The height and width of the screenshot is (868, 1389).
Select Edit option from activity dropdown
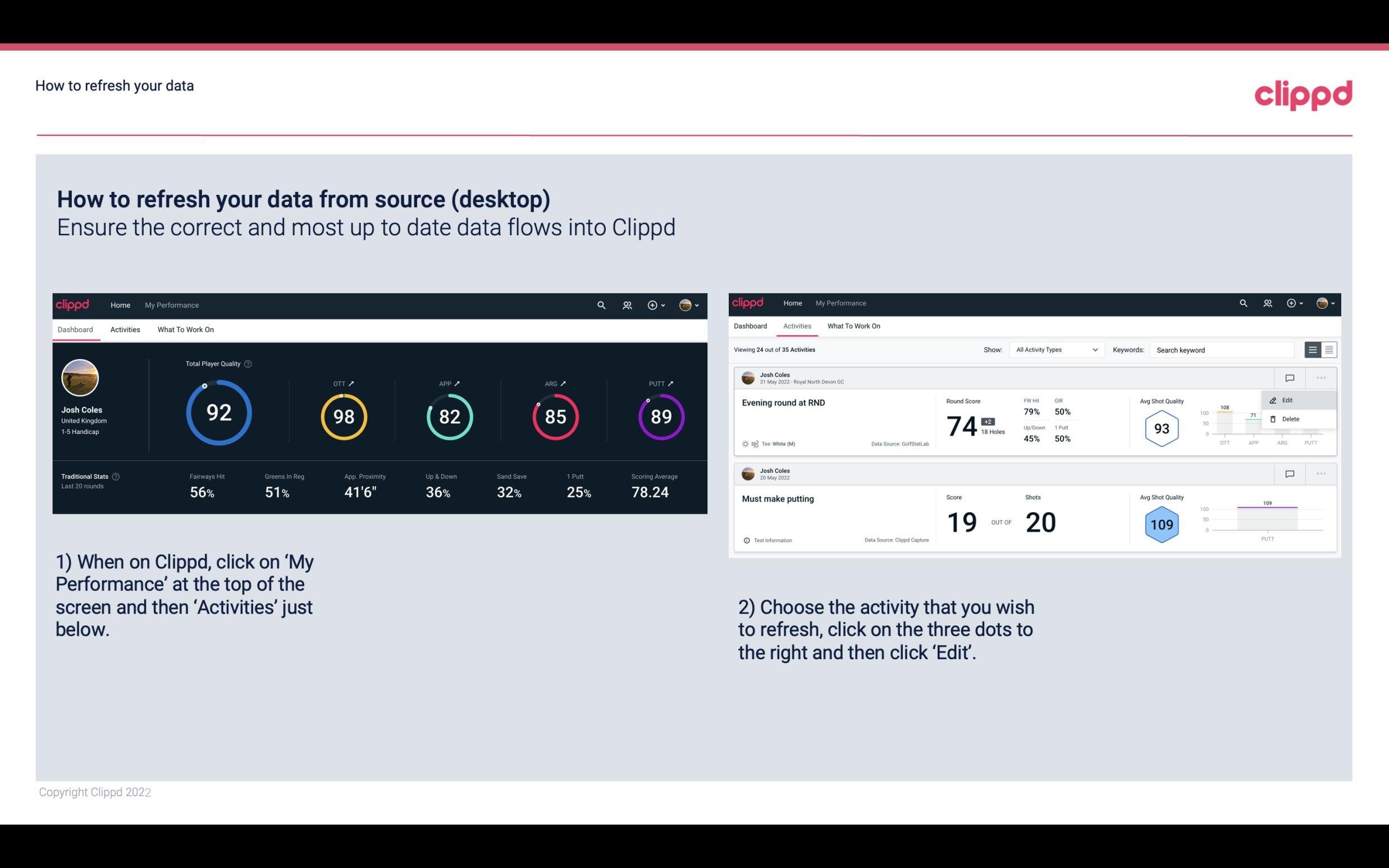[1291, 400]
